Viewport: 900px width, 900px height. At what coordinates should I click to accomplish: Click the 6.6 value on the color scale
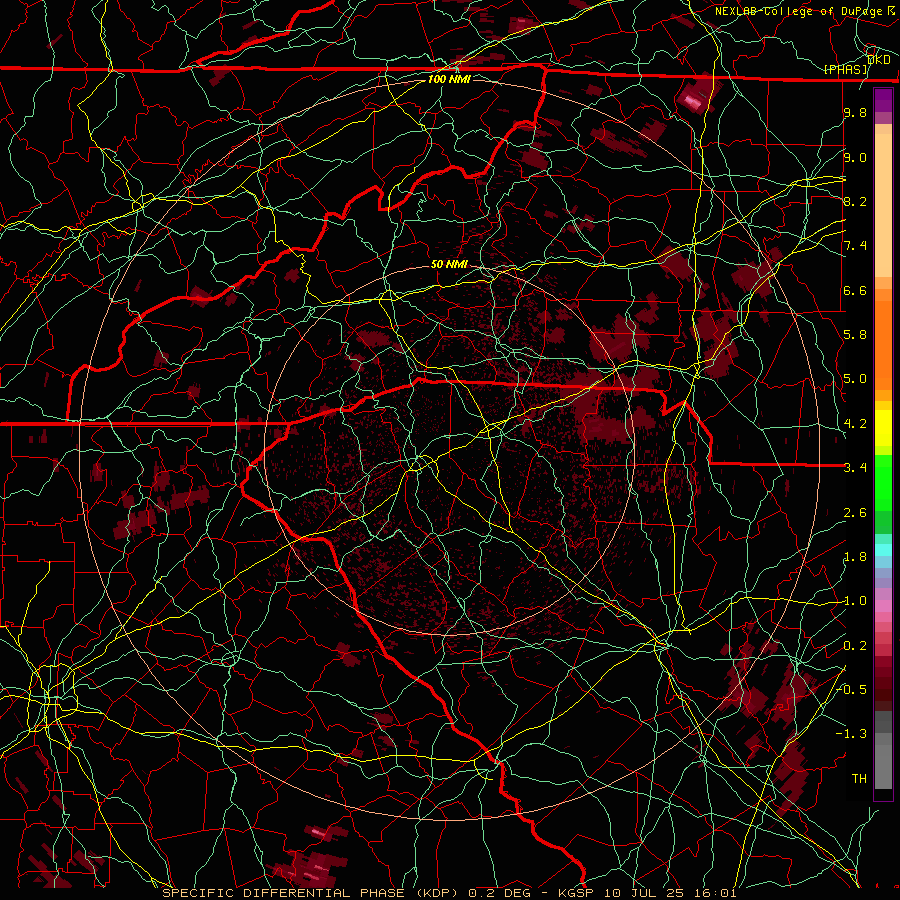tap(855, 290)
